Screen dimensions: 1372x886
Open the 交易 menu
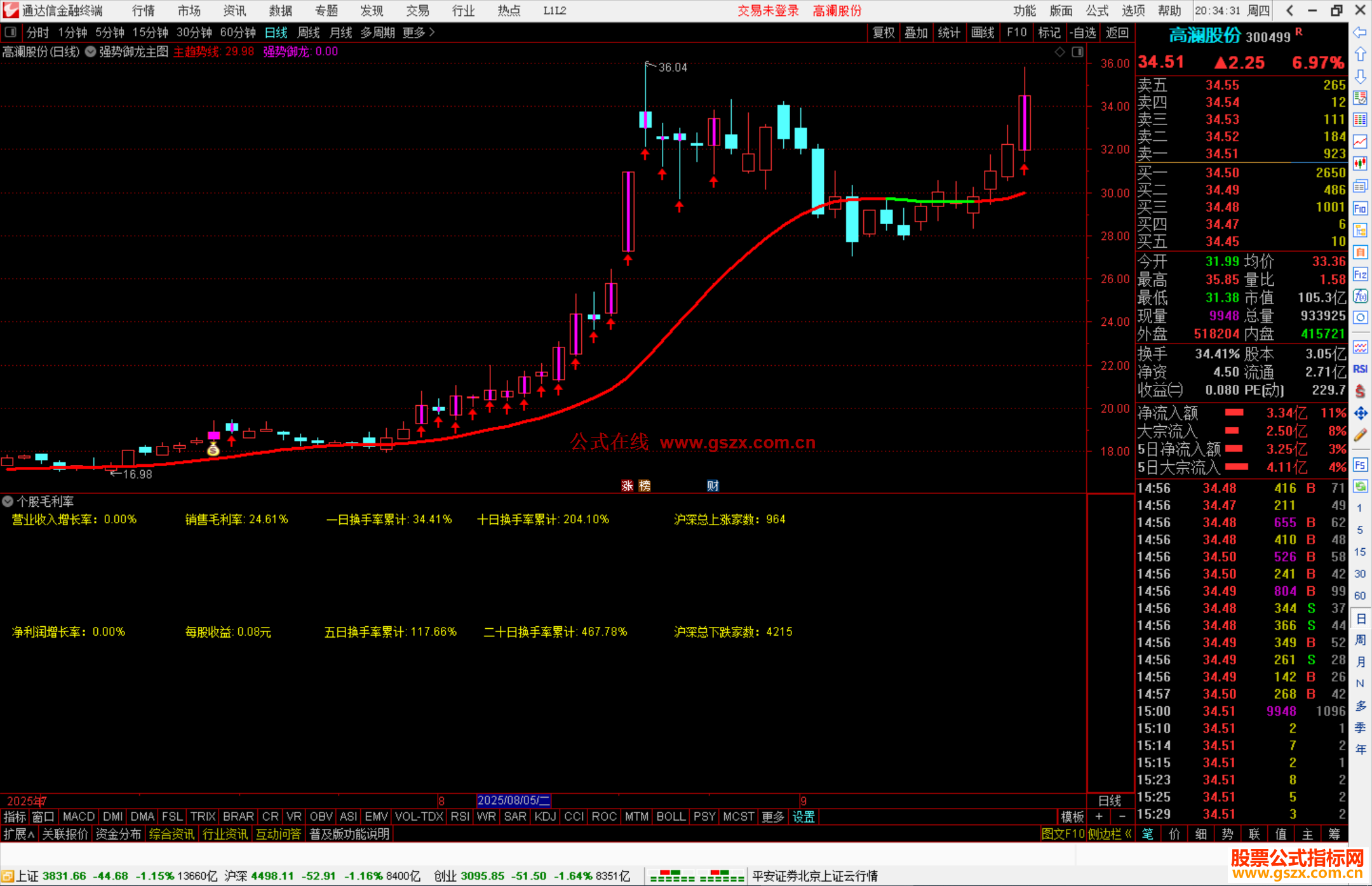417,11
